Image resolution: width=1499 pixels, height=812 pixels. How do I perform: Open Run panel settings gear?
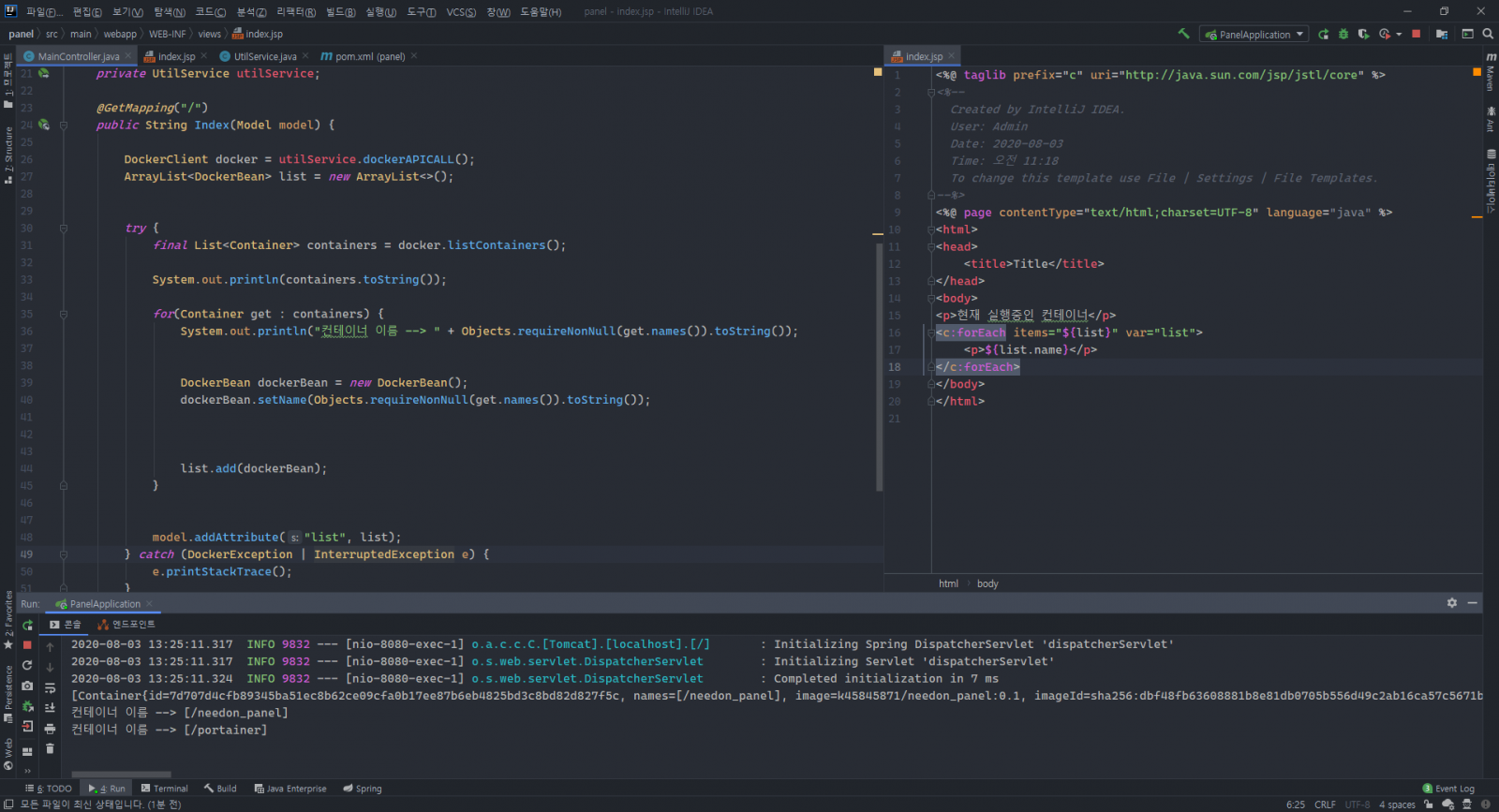(1452, 603)
